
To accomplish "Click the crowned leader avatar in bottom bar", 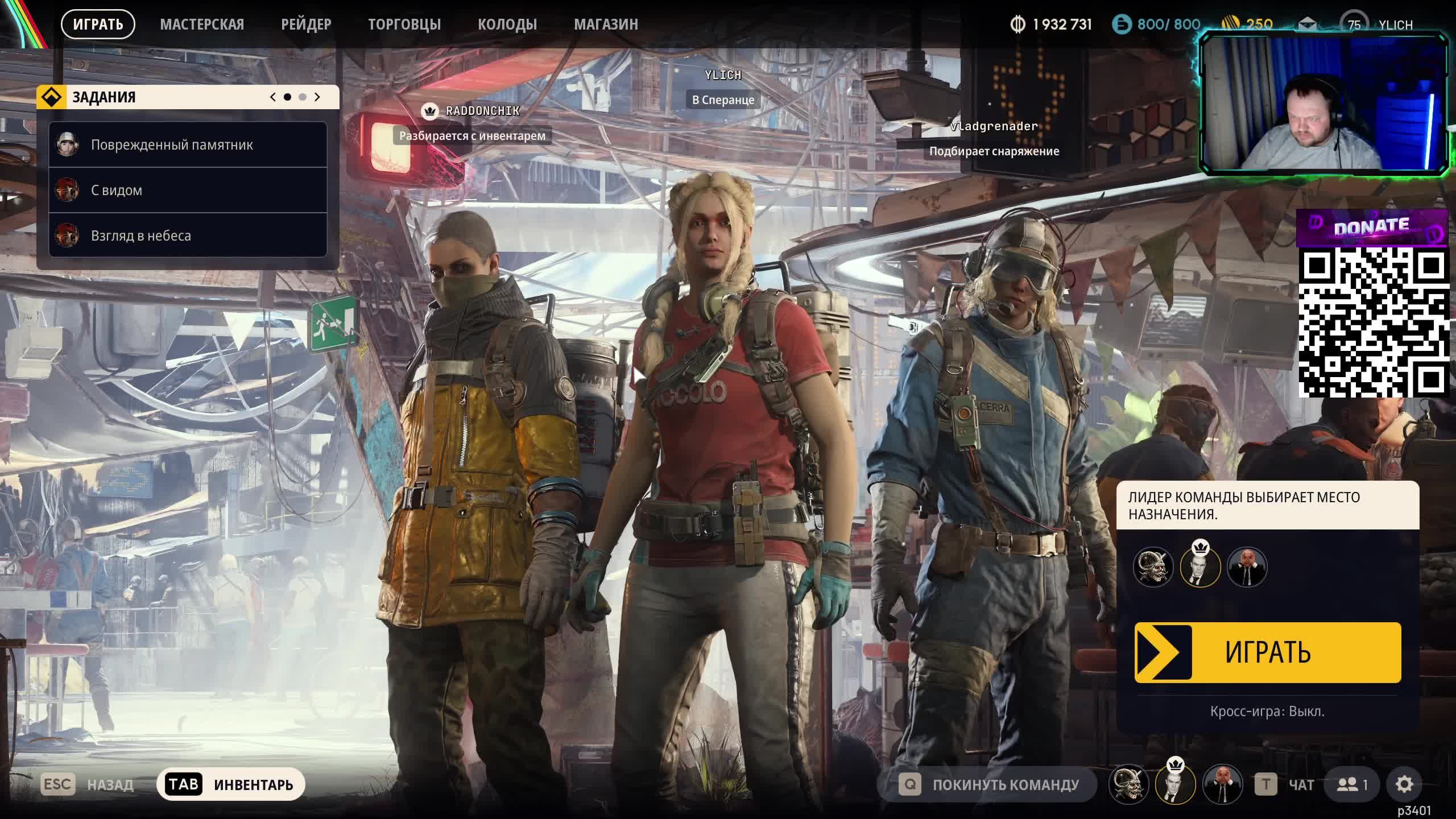I will coord(1176,784).
